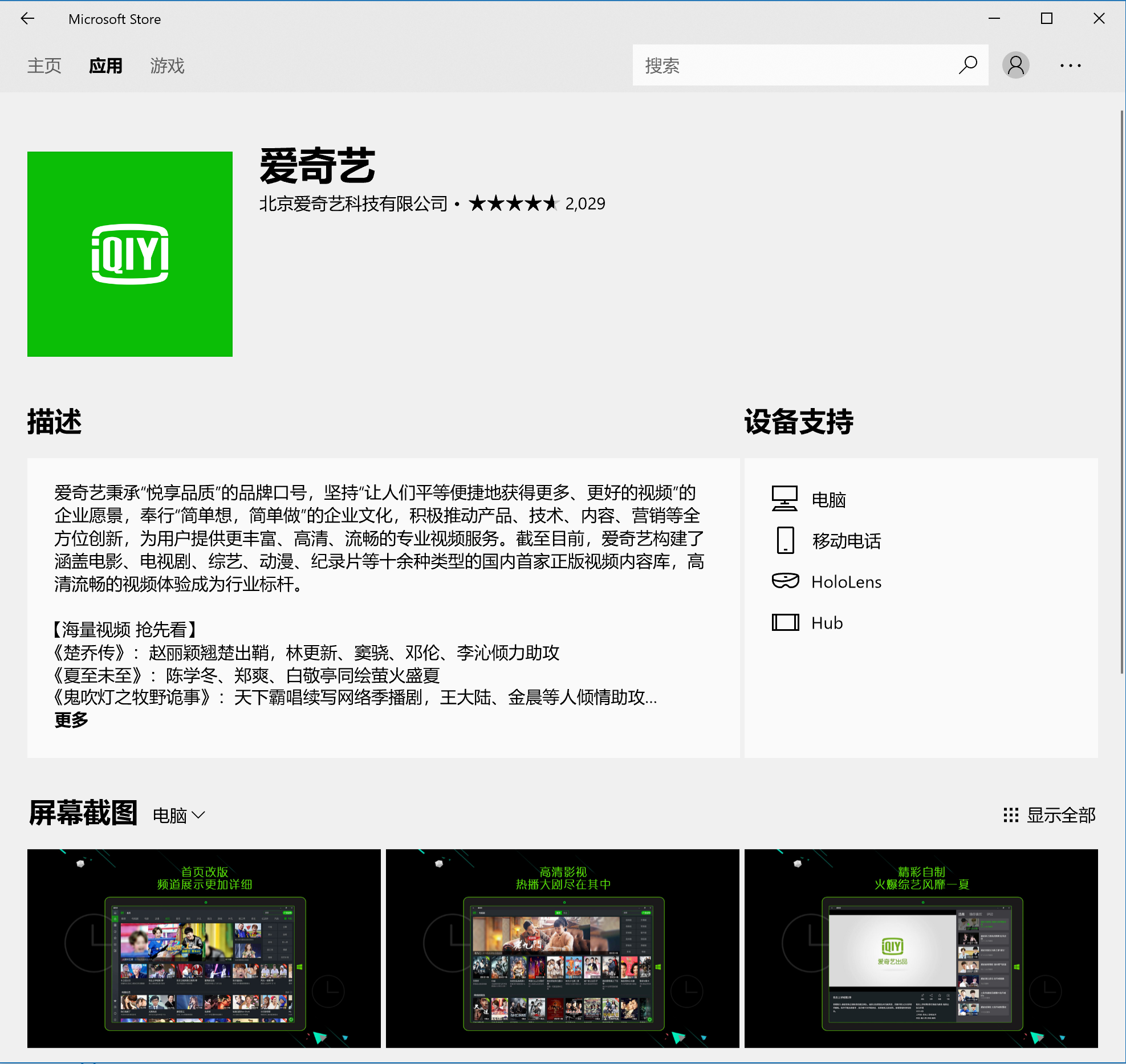Open the 精彩自制 screenshot thumbnail
This screenshot has height=1064, width=1126.
pos(921,948)
